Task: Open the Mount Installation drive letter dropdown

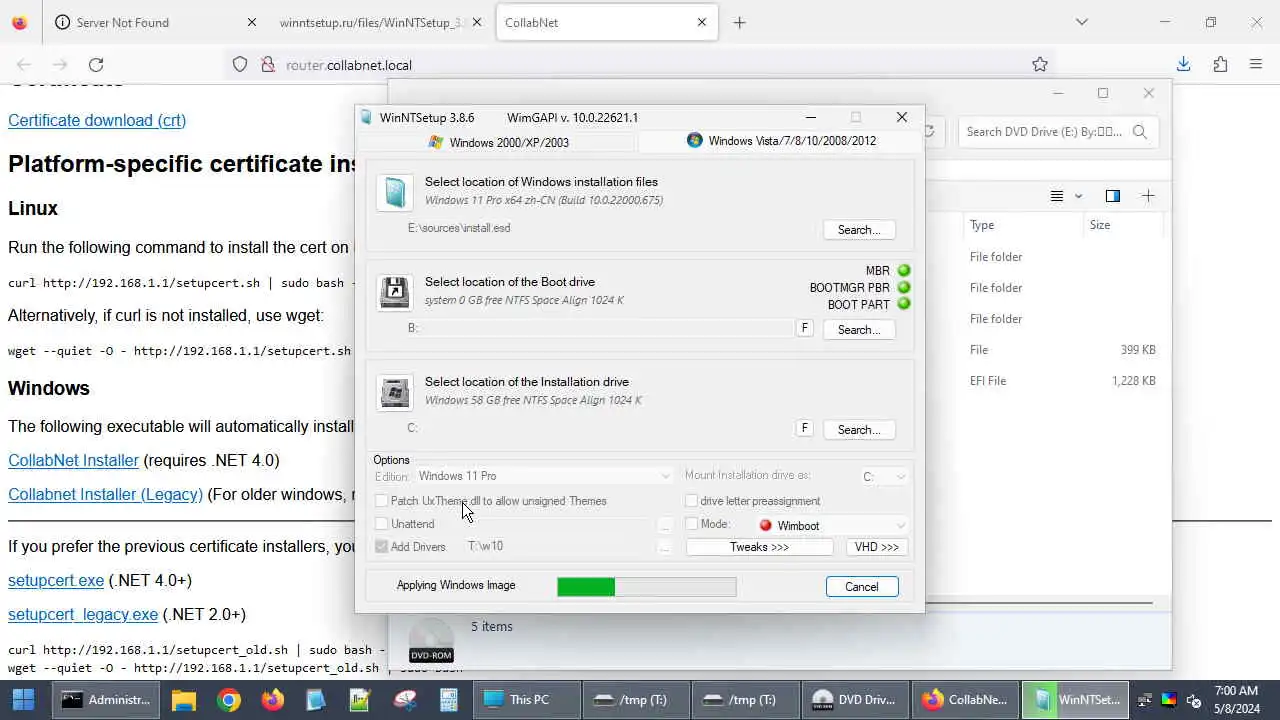Action: pos(884,477)
